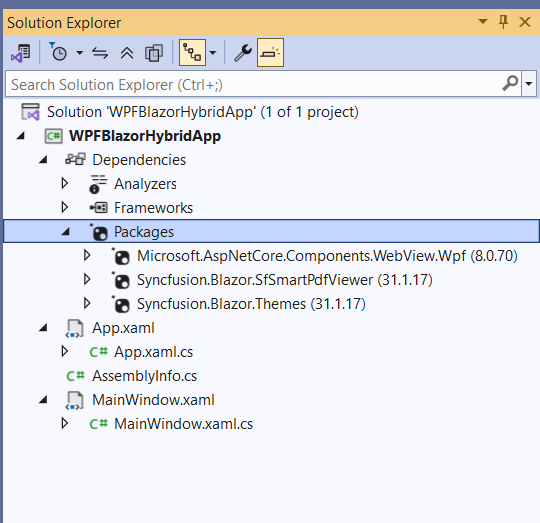
Task: Select App.xaml file
Action: 123,328
